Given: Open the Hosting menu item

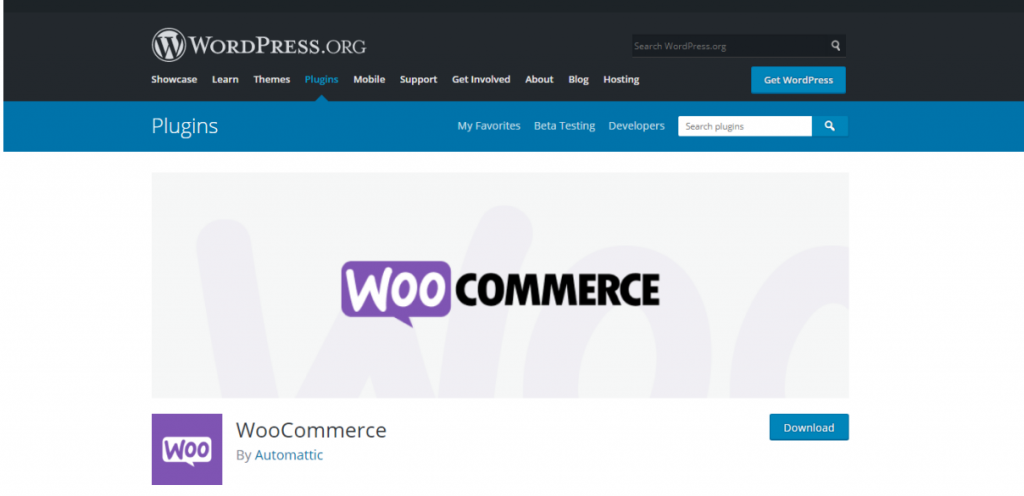Looking at the screenshot, I should pyautogui.click(x=621, y=80).
